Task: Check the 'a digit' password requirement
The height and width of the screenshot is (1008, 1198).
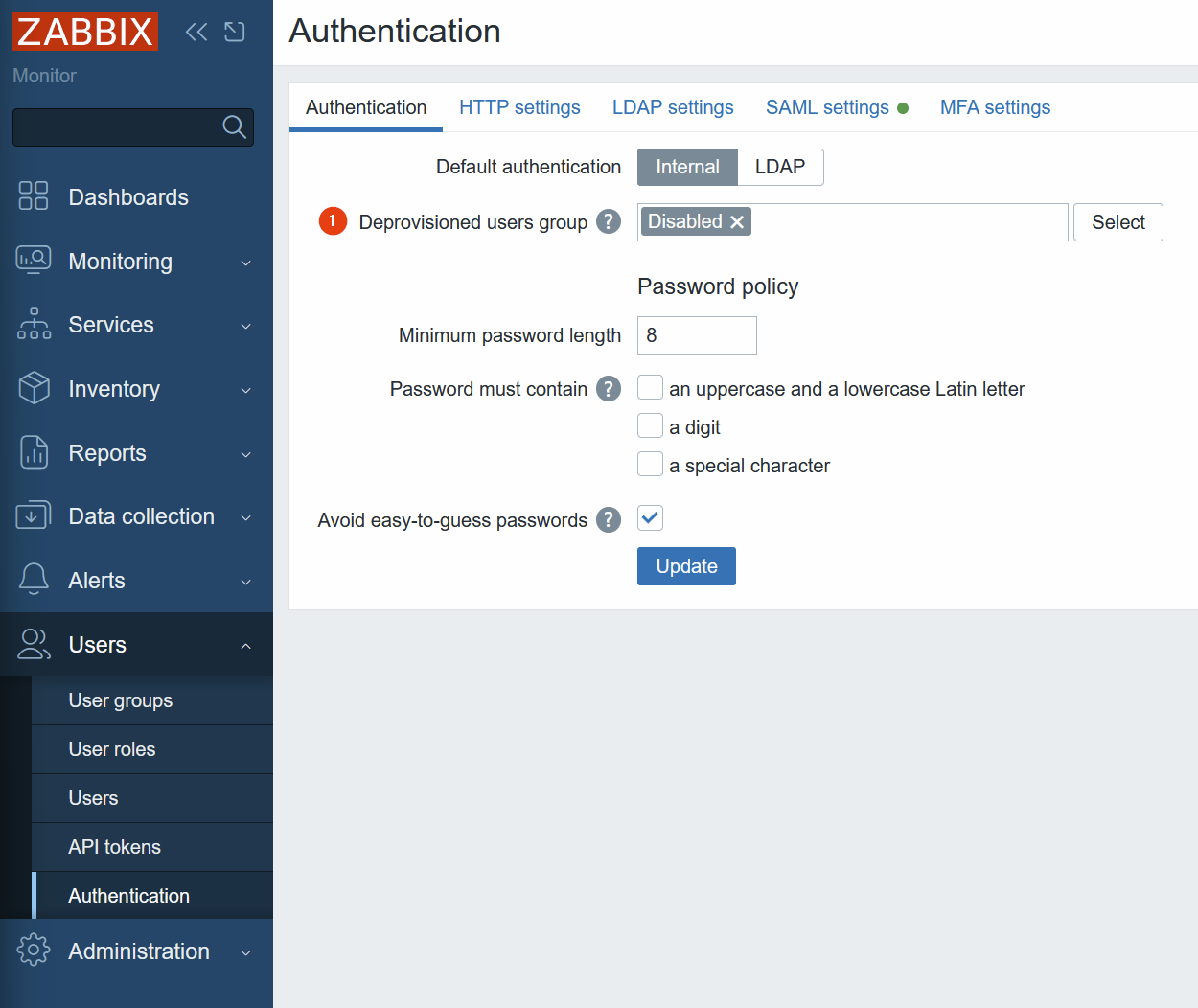Action: coord(650,425)
